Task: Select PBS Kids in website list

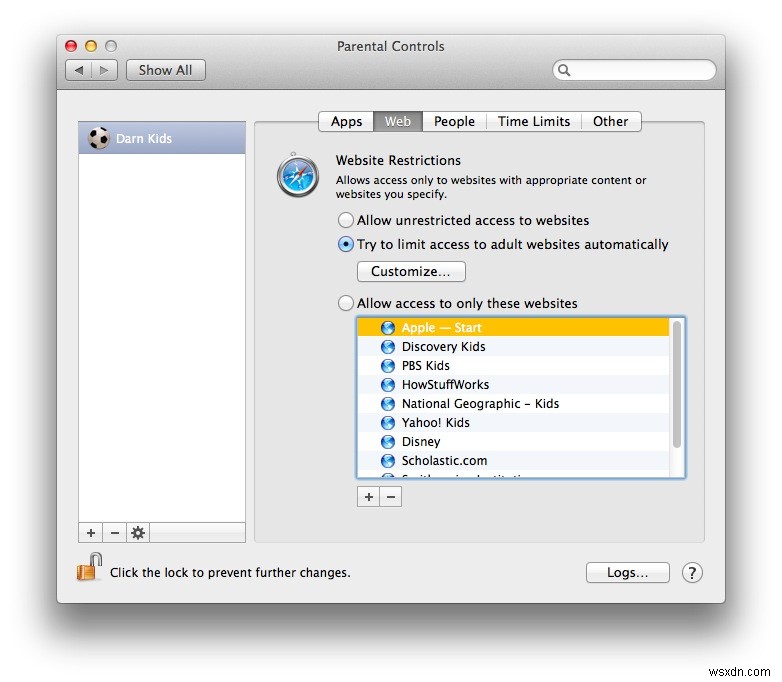Action: coord(513,365)
